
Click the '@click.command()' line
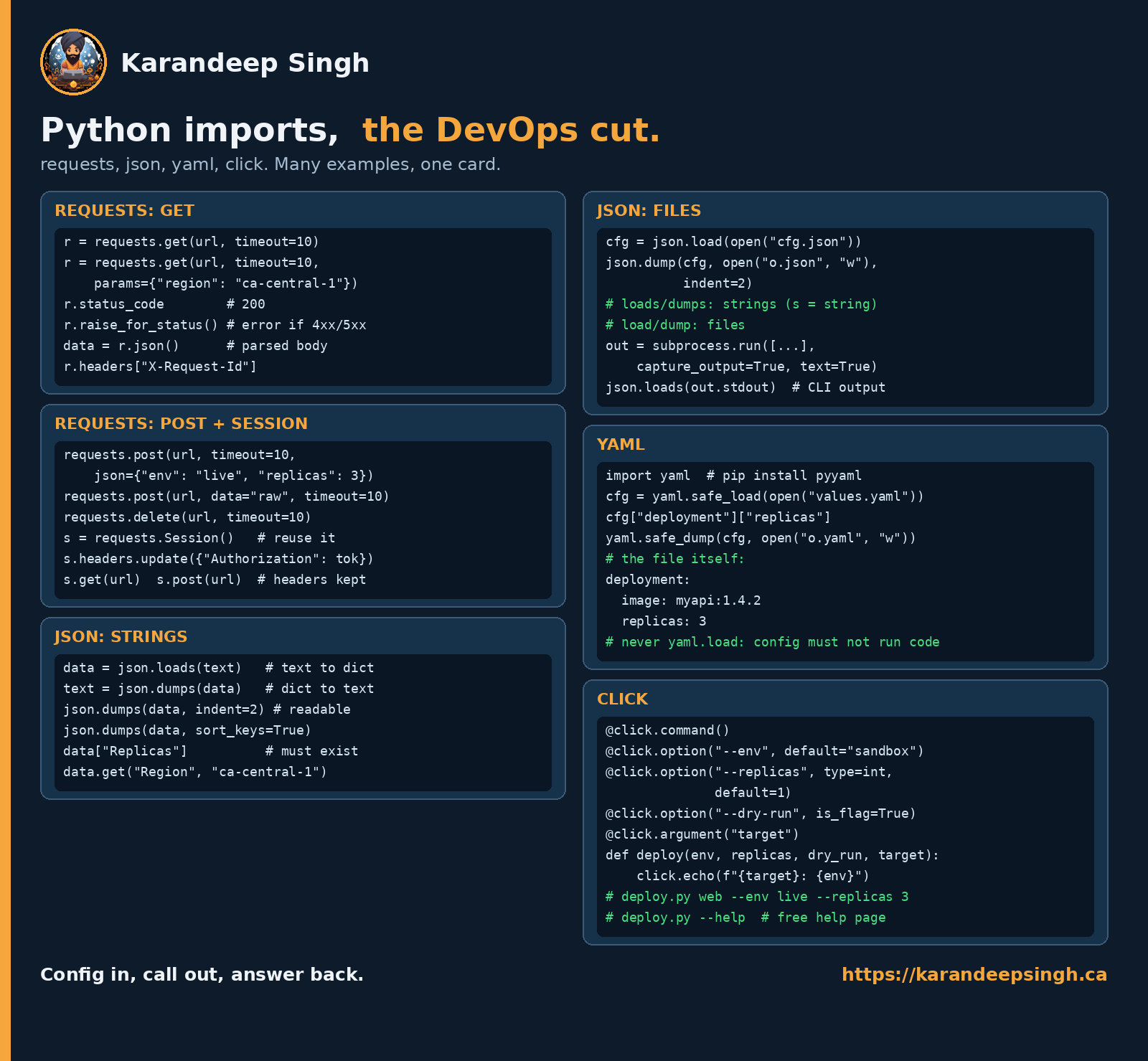(x=667, y=730)
